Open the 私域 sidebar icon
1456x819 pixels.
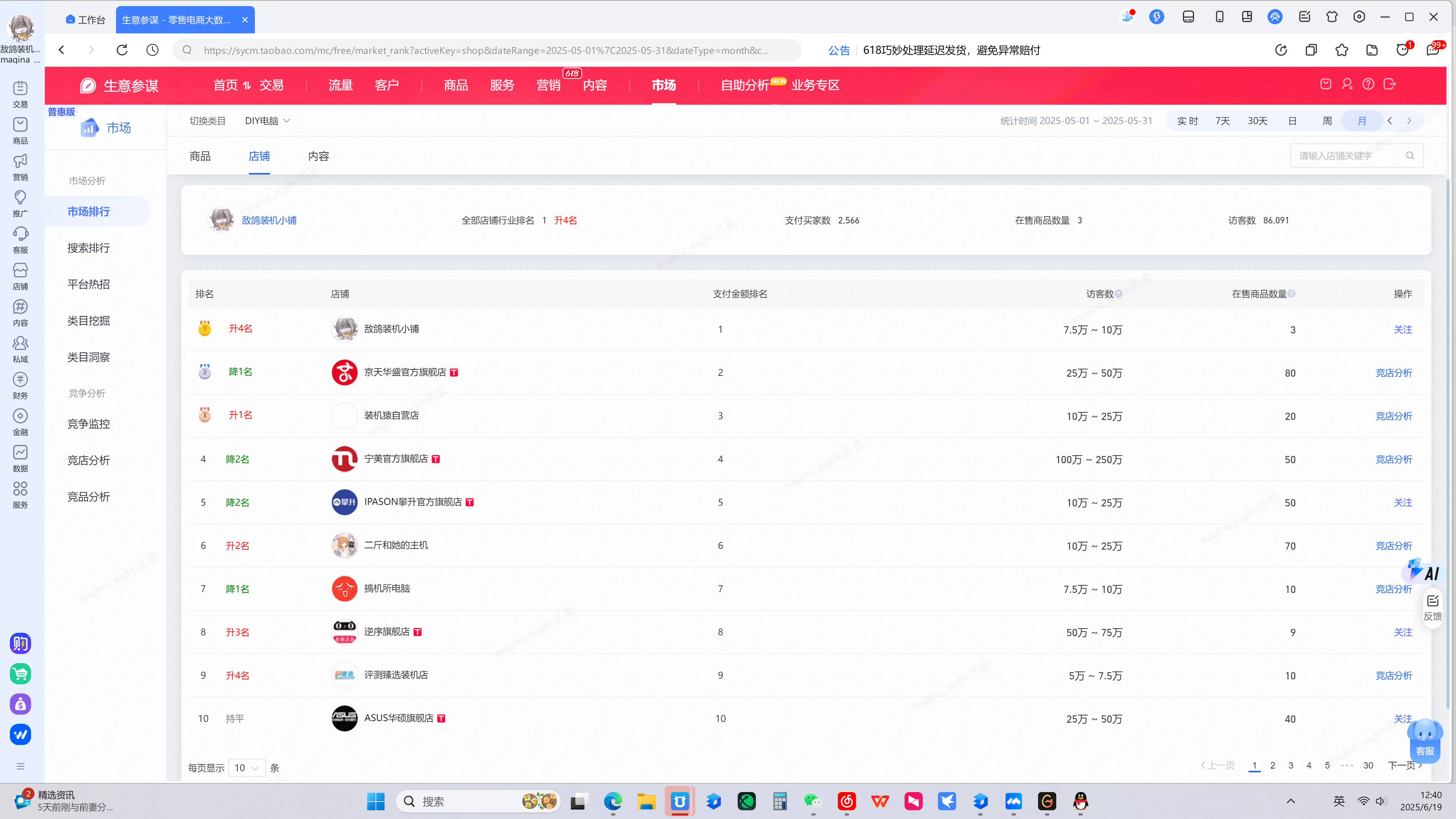tap(20, 349)
